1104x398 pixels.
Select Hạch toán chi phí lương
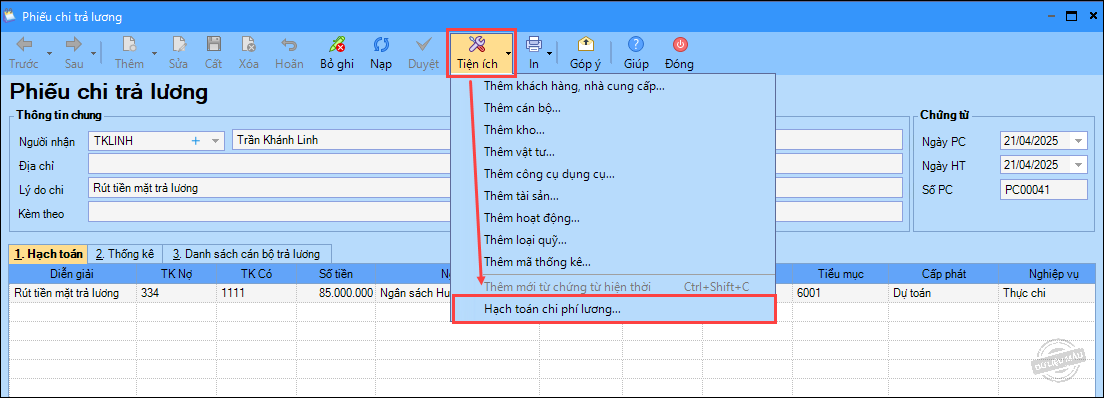coord(614,309)
